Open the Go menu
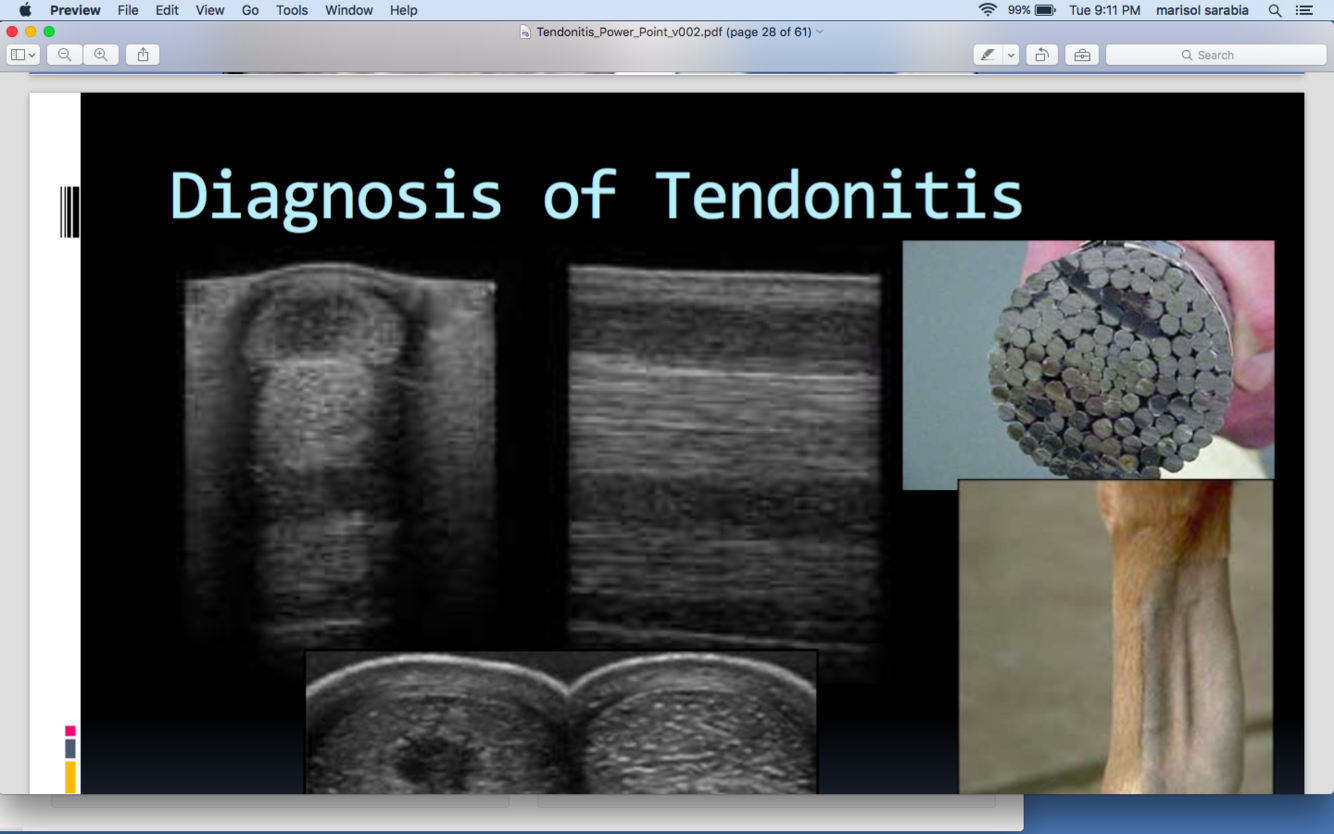 pyautogui.click(x=250, y=10)
